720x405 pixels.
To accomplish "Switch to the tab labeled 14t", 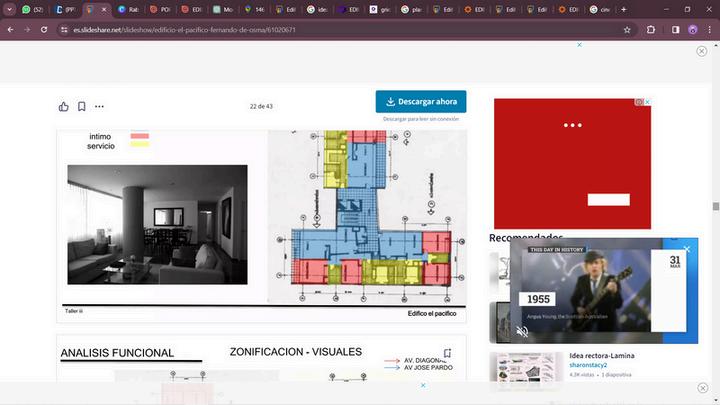I will point(254,9).
